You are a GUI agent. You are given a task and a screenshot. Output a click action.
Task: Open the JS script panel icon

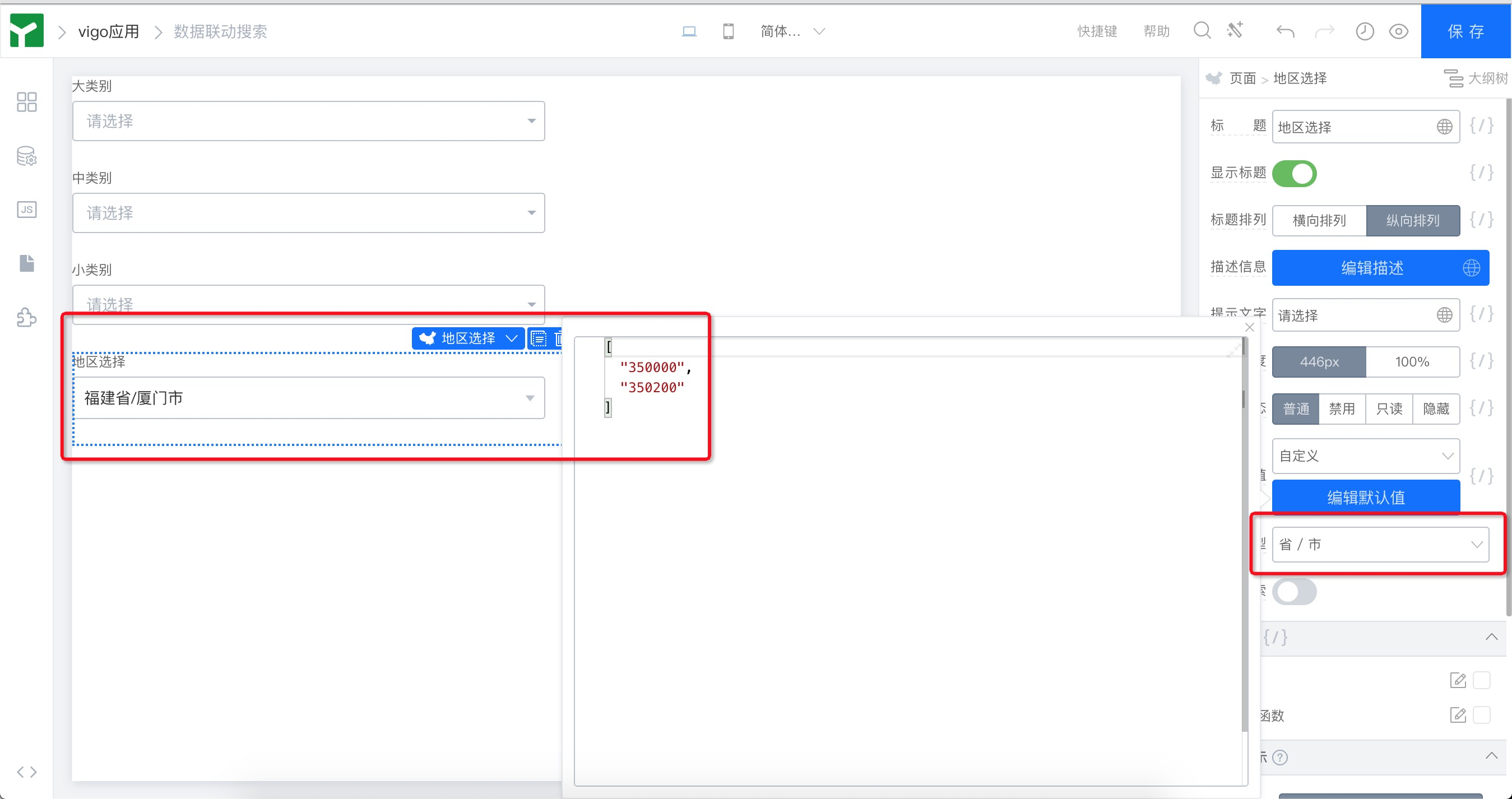(26, 210)
